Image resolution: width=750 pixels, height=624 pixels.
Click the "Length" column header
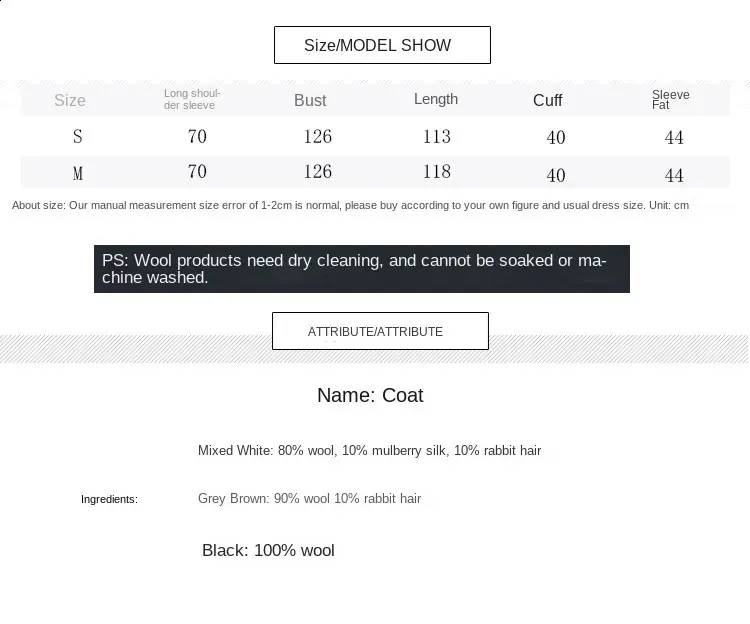click(436, 99)
